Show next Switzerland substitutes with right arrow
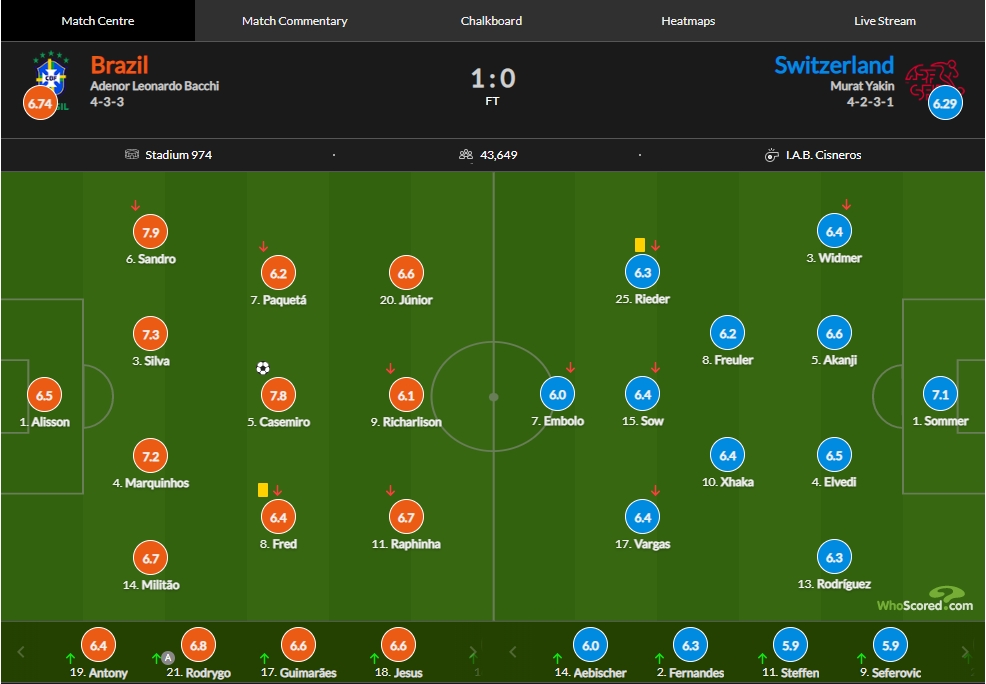 pyautogui.click(x=966, y=652)
